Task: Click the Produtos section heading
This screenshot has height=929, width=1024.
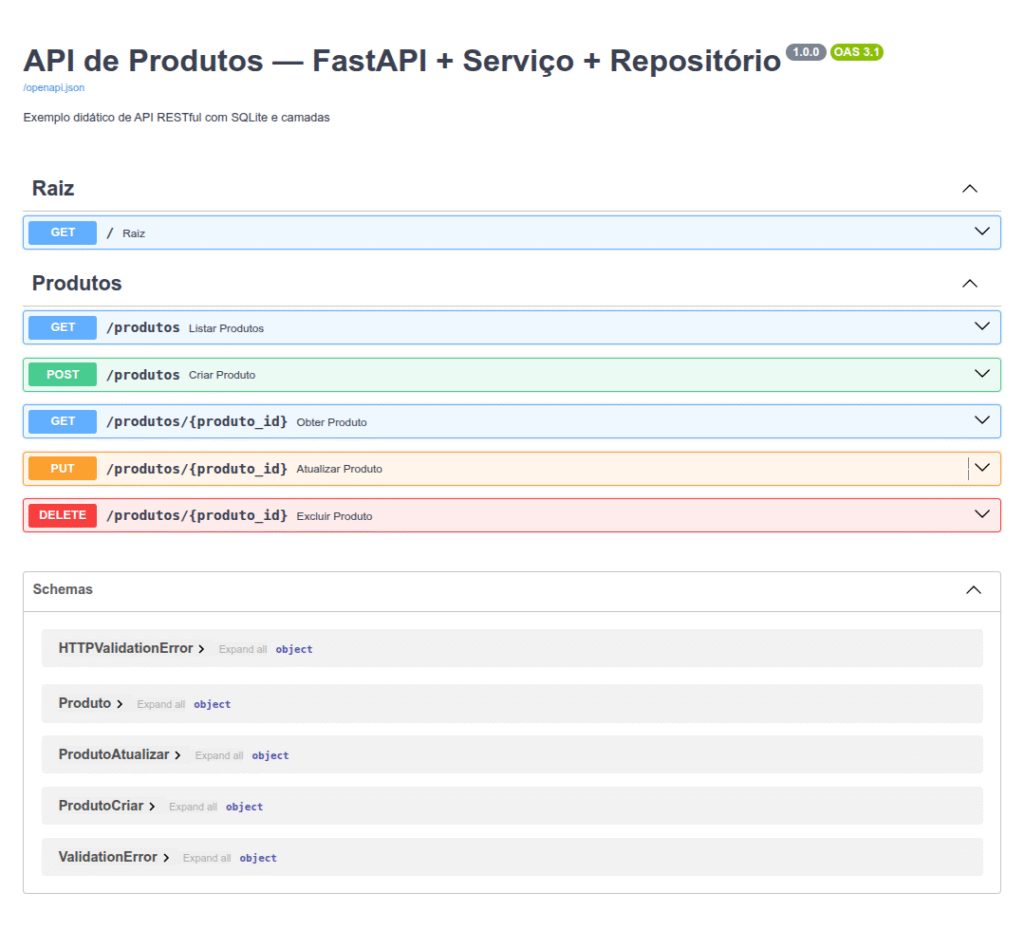Action: [77, 284]
